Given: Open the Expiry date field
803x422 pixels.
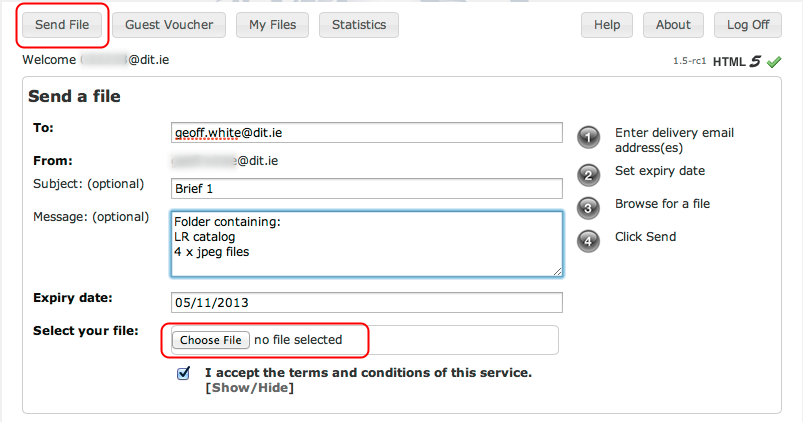Looking at the screenshot, I should (x=366, y=302).
